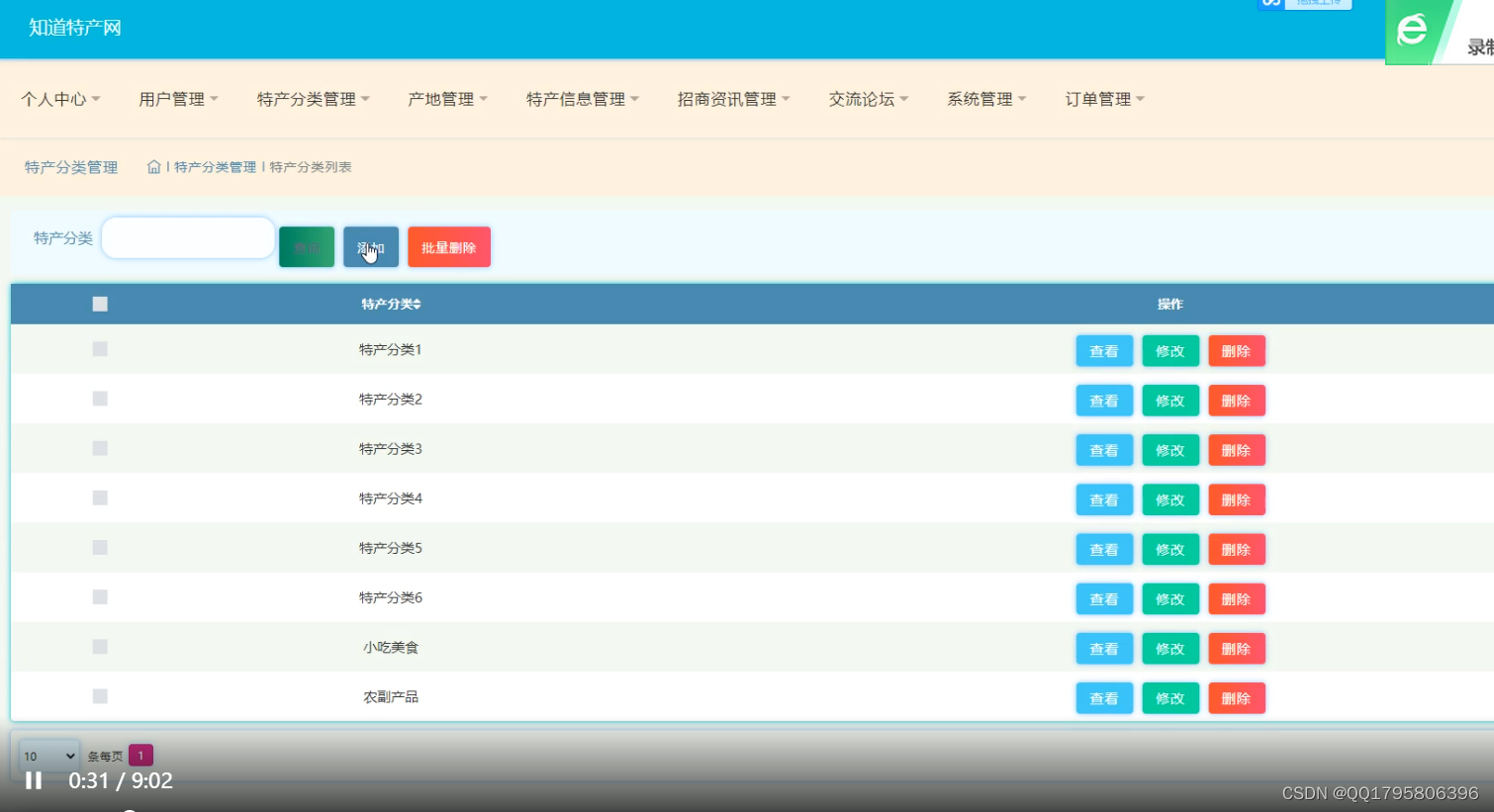1494x812 pixels.
Task: View details of 特产分类2
Action: [x=1104, y=401]
